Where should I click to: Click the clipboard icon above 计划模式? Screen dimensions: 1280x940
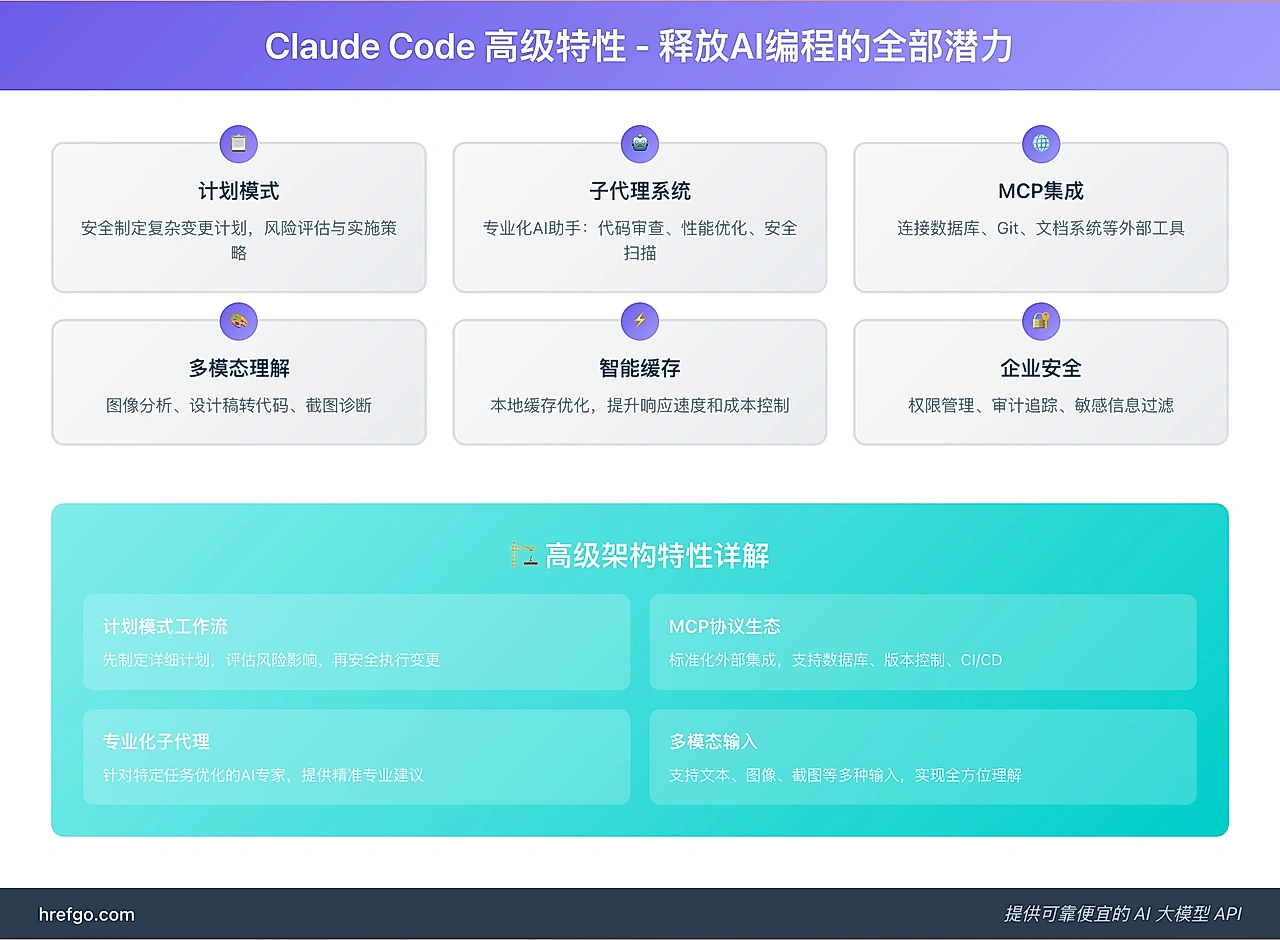tap(239, 144)
